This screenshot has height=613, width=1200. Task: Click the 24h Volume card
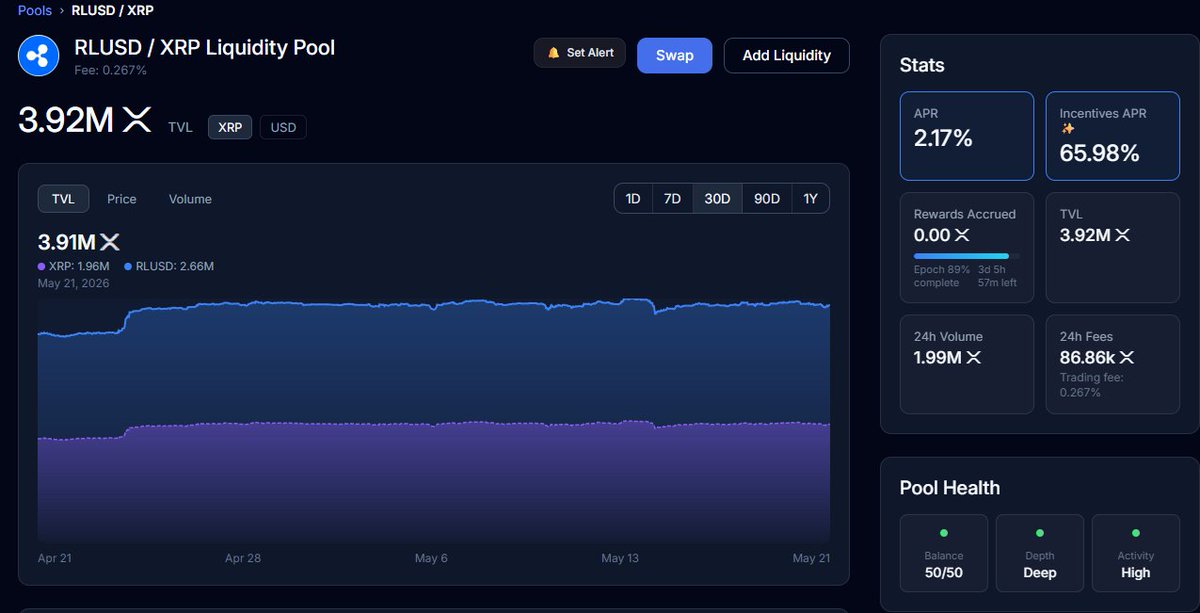pyautogui.click(x=967, y=364)
